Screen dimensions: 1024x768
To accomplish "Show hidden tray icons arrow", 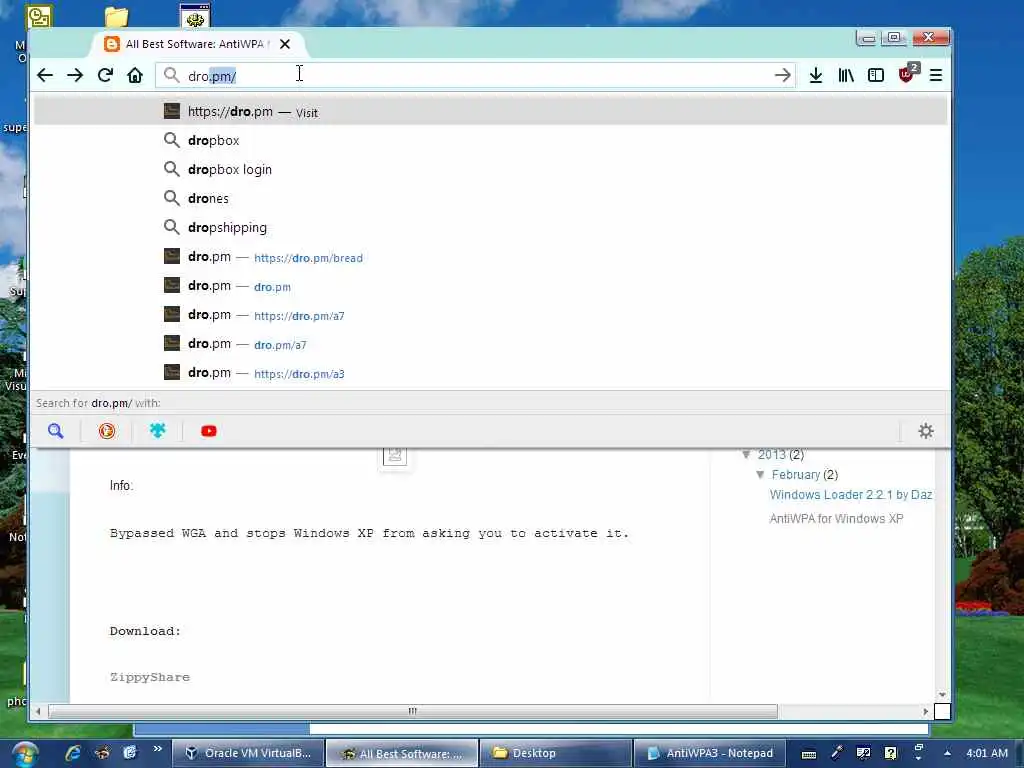I will [x=947, y=753].
